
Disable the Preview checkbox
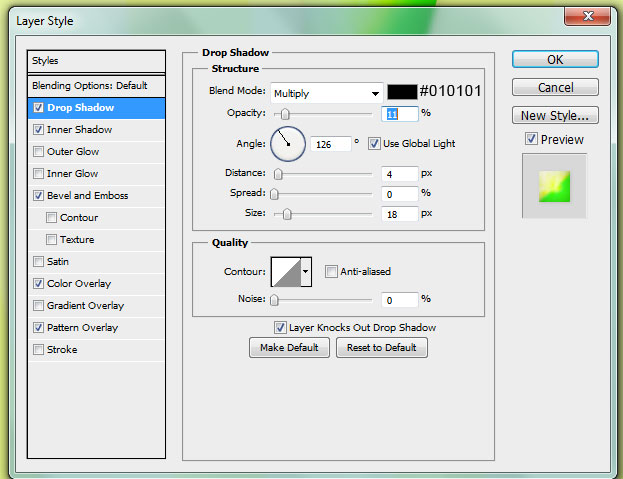click(x=531, y=139)
